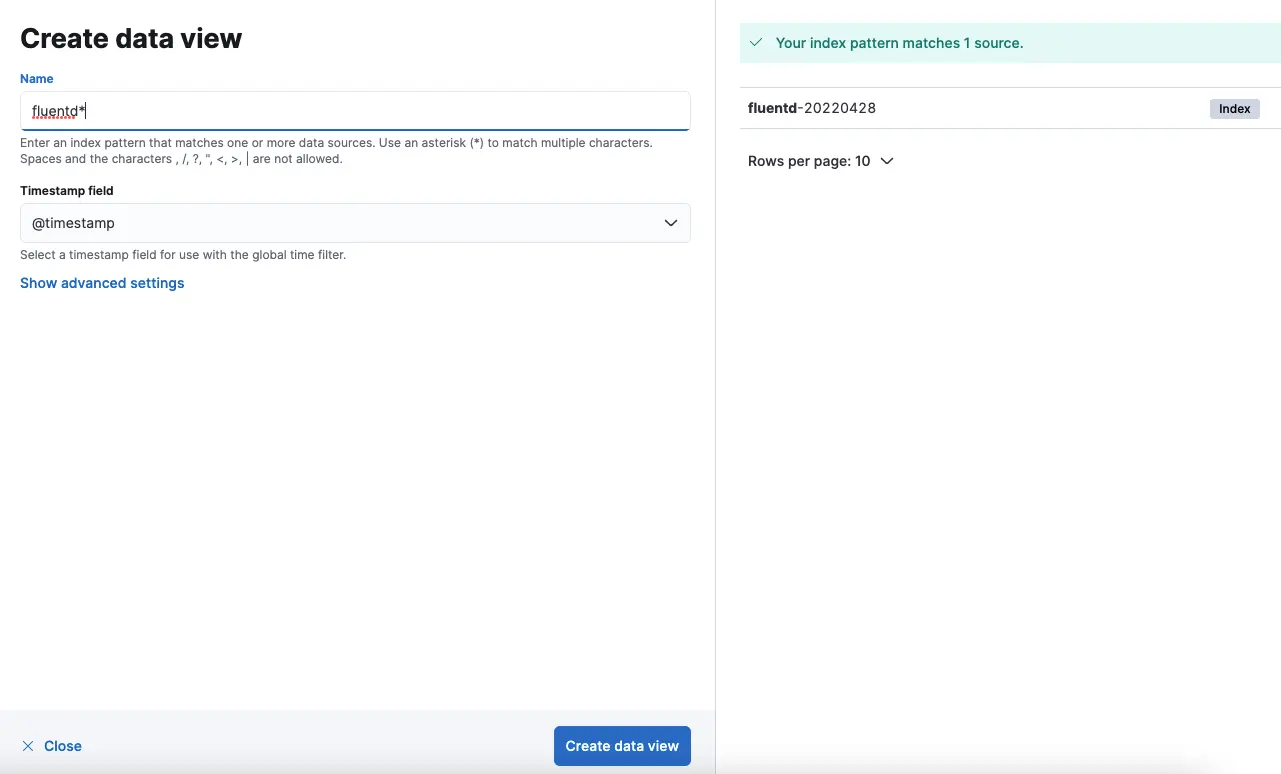This screenshot has height=774, width=1281.
Task: Click the chevron next to Rows per page
Action: [x=887, y=161]
